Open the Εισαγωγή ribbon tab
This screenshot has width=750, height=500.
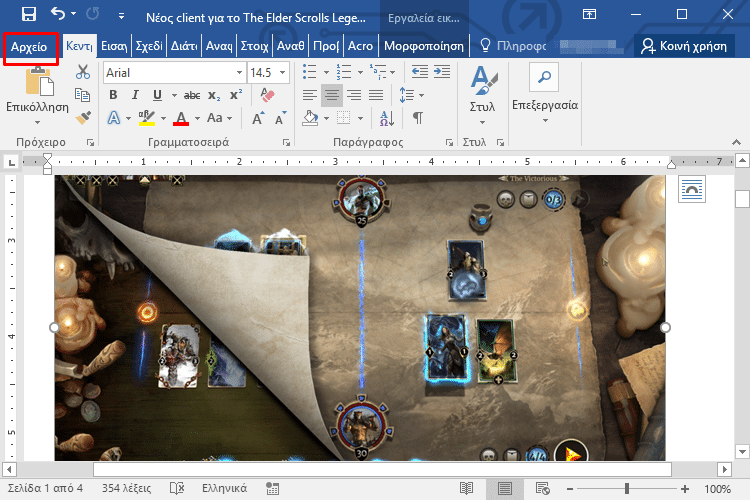114,46
